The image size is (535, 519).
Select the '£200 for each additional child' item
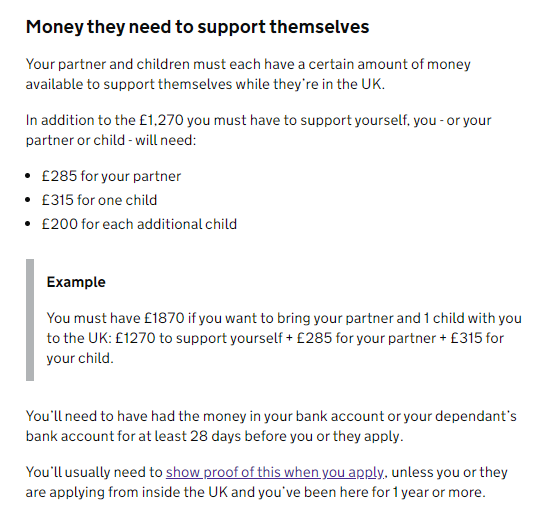139,224
